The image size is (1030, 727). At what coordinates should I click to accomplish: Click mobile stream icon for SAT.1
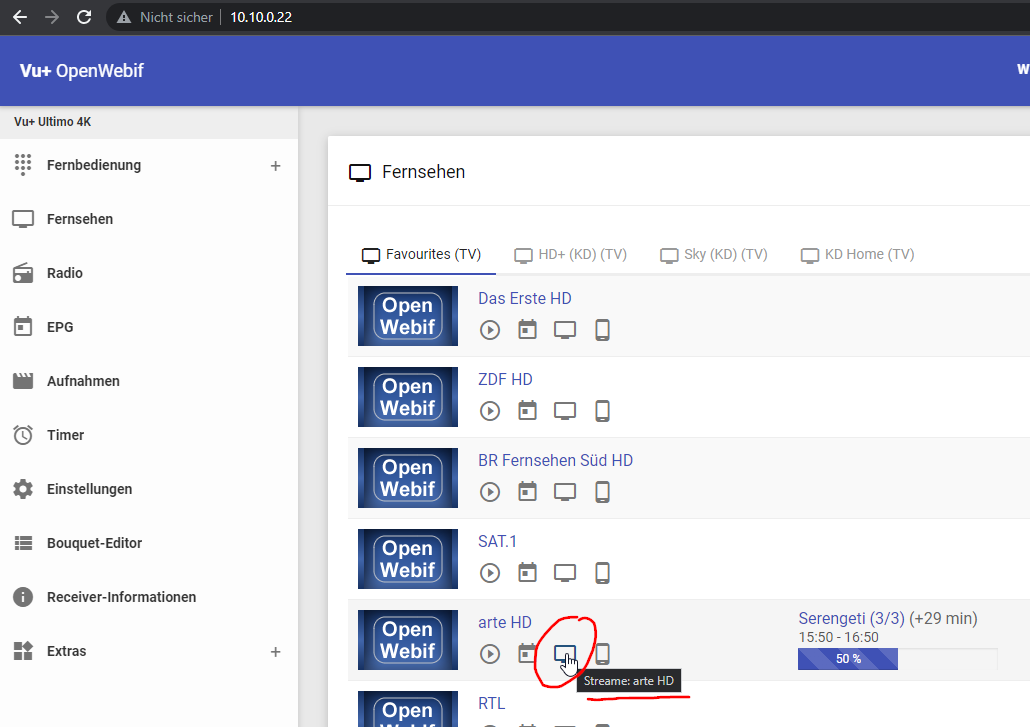tap(602, 573)
